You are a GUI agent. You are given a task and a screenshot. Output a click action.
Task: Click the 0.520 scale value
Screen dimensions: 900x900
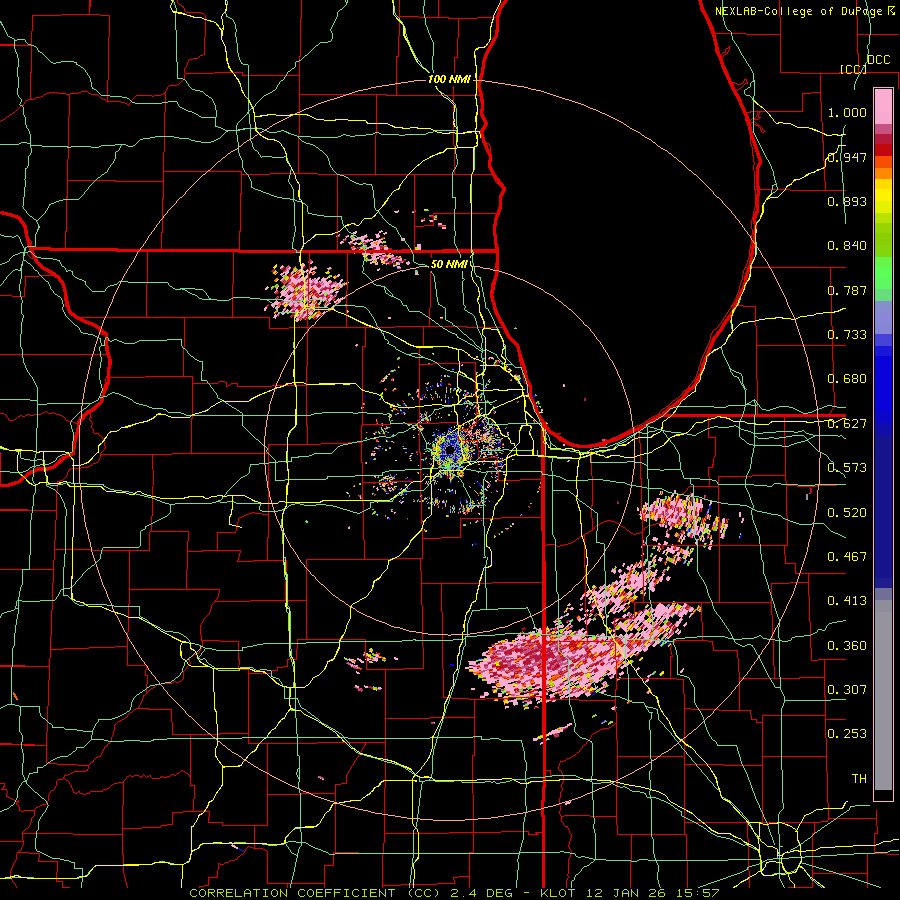click(x=847, y=512)
